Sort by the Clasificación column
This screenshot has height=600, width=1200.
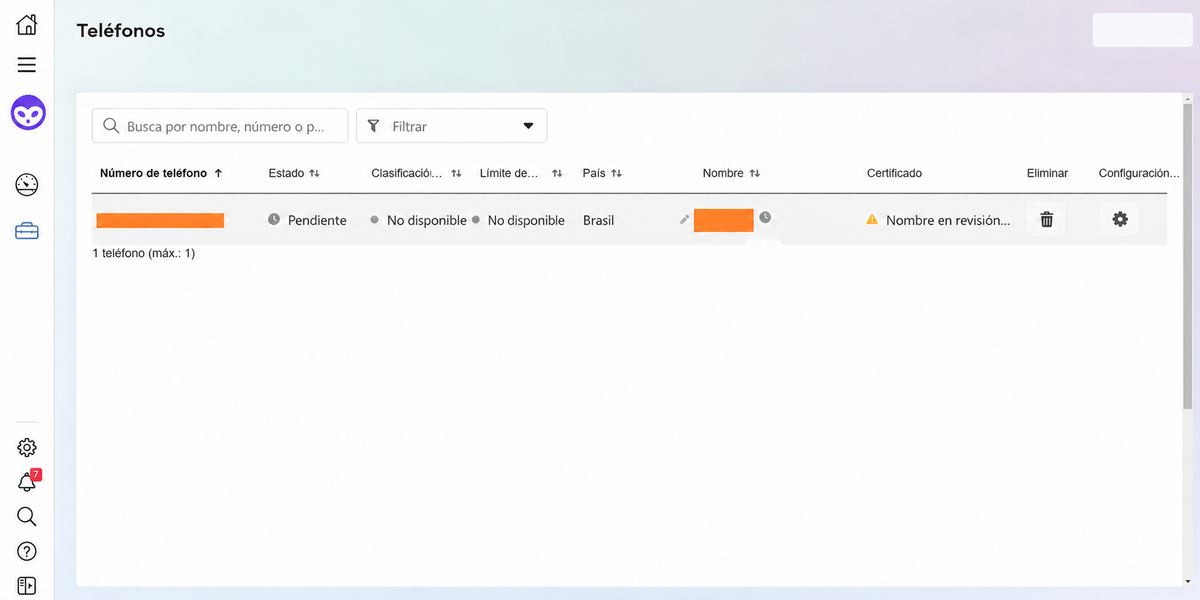click(x=416, y=173)
